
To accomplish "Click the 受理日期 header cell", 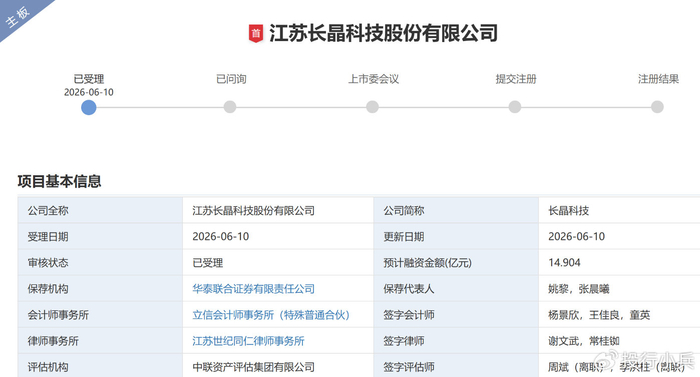I will tap(100, 236).
